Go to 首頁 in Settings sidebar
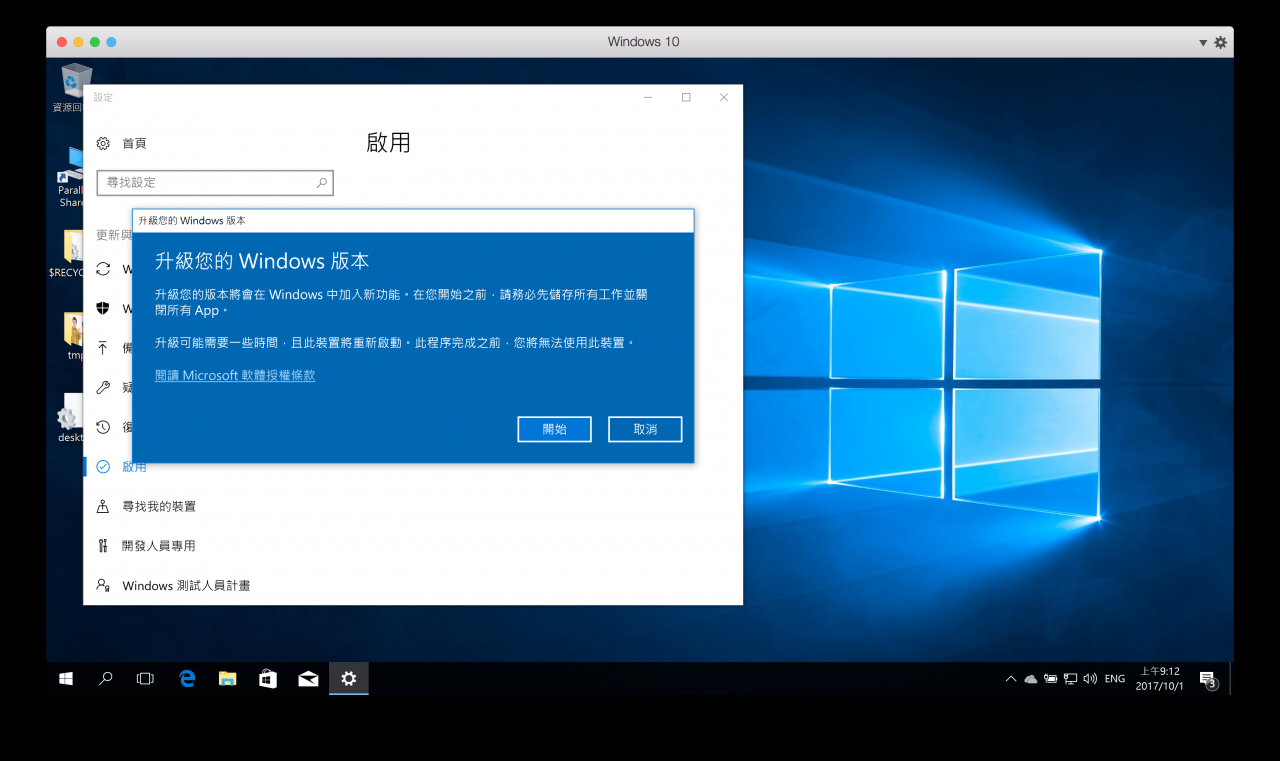The image size is (1280, 761). pyautogui.click(x=134, y=144)
